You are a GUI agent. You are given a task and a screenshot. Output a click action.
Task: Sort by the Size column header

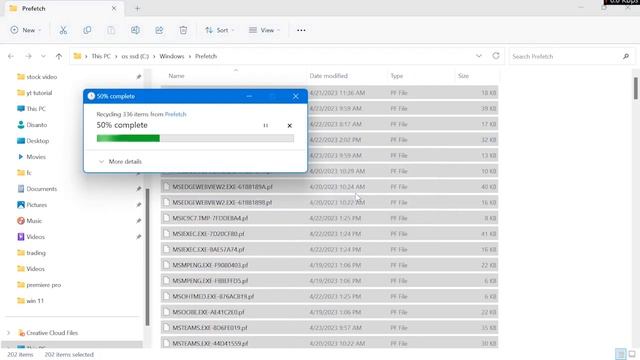[x=463, y=76]
